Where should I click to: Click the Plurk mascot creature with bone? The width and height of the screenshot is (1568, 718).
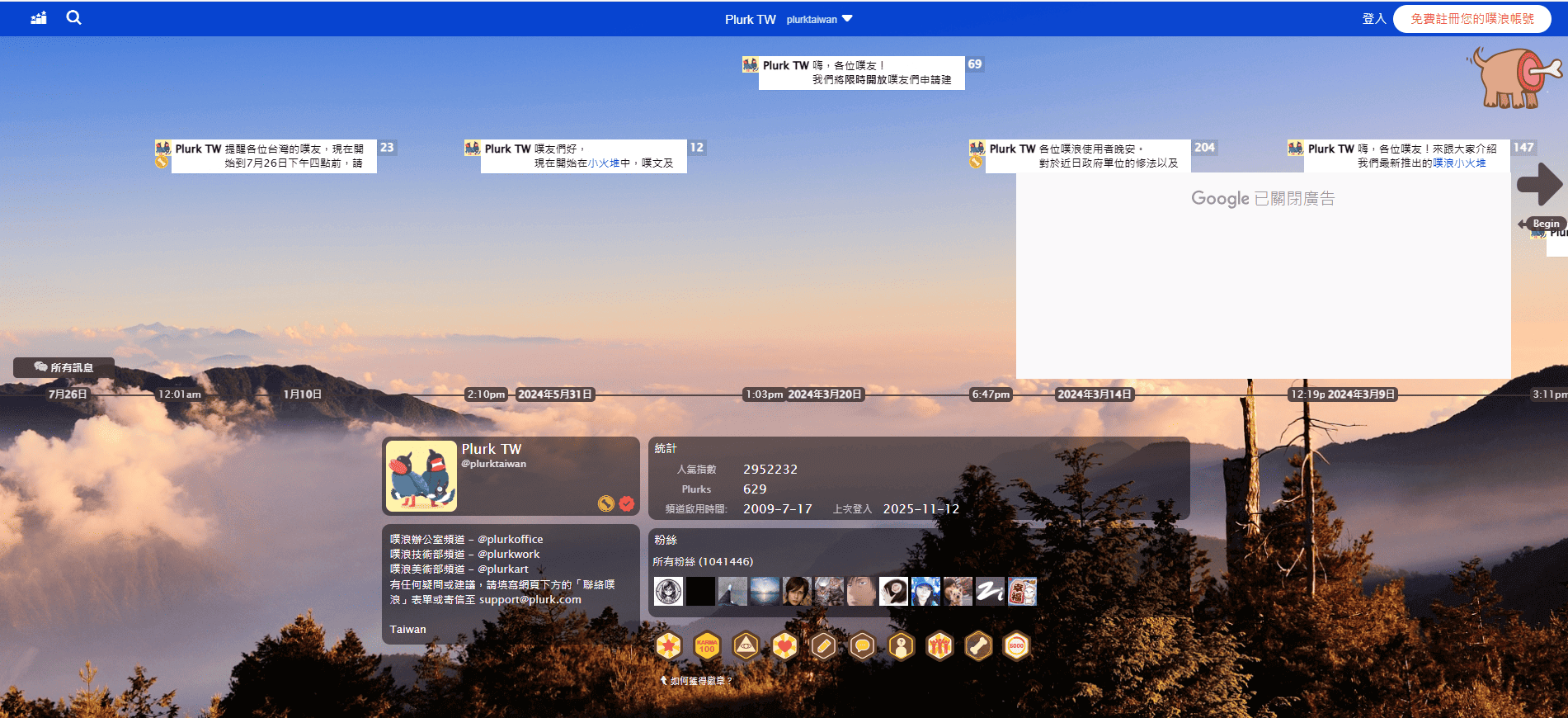click(1514, 78)
